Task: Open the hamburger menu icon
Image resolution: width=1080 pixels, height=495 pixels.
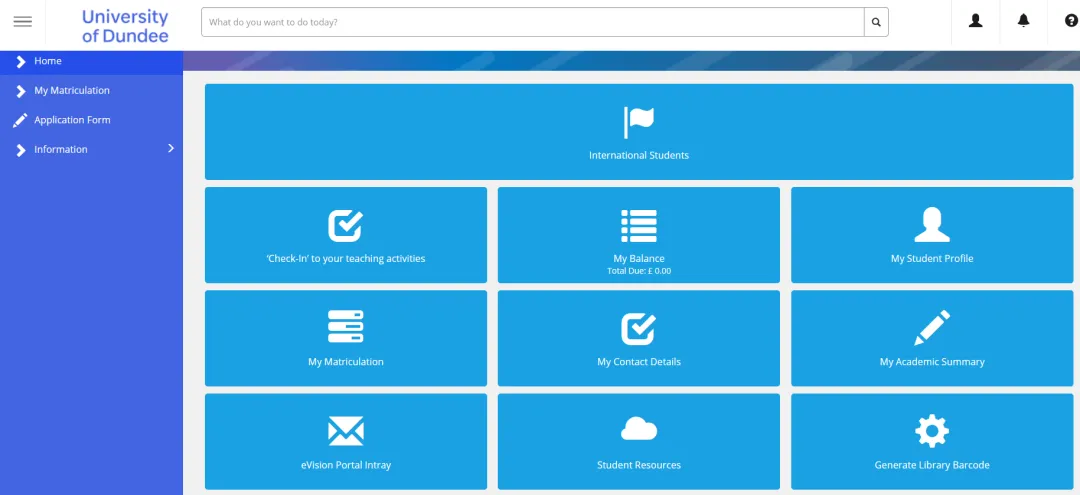Action: coord(23,22)
